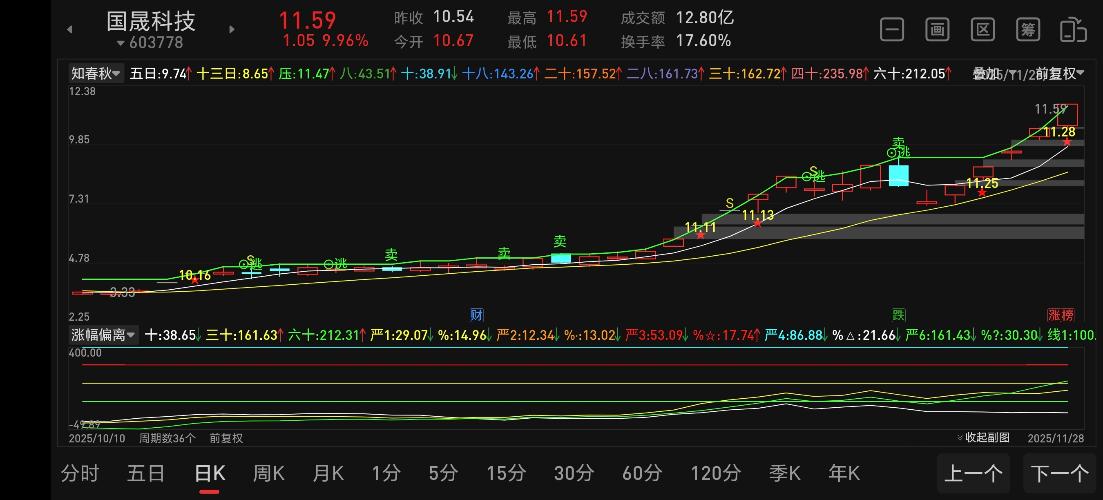Click the 11.28 starred price label
Viewport: 1103px width, 500px height.
(1059, 132)
